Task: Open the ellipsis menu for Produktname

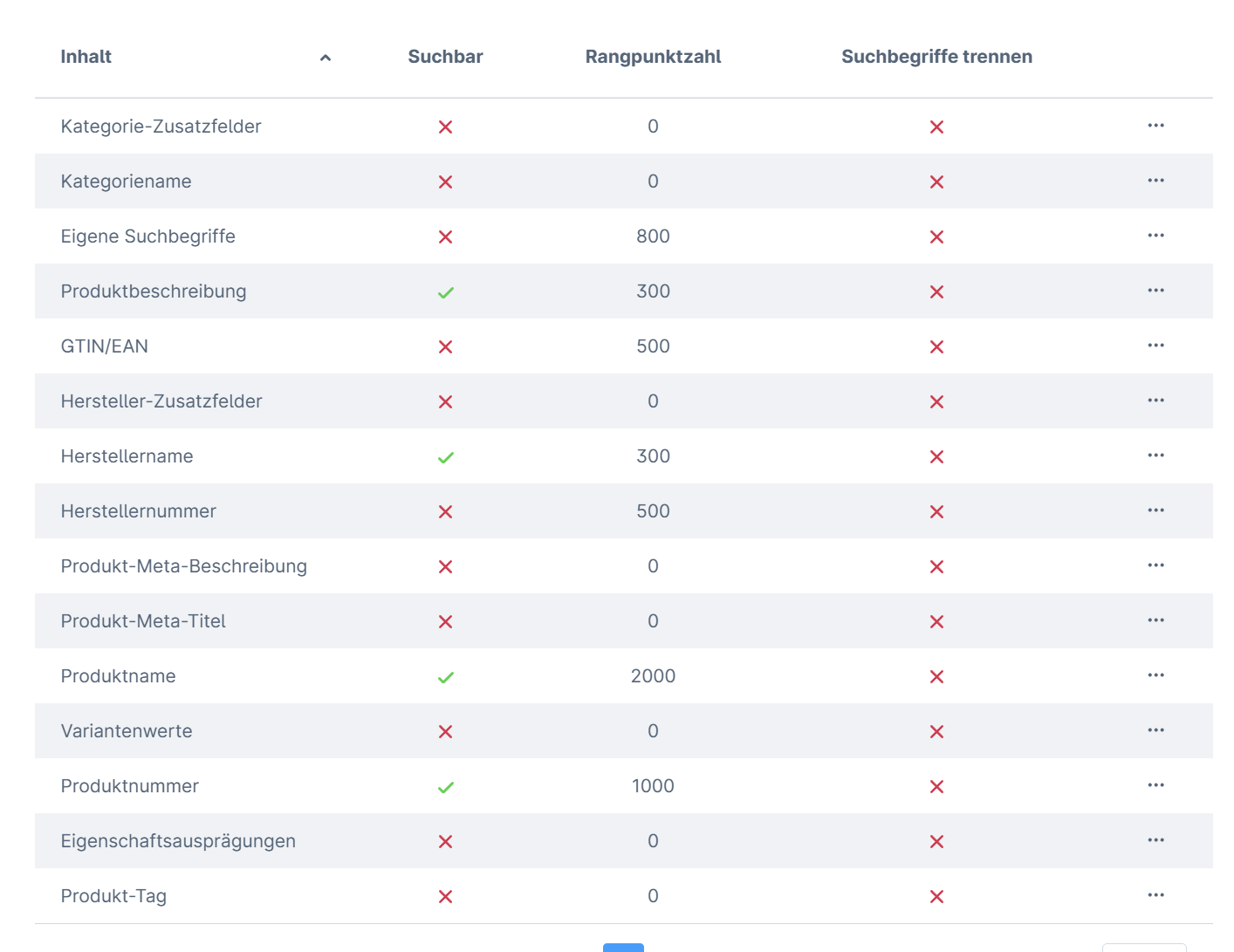Action: (1155, 675)
